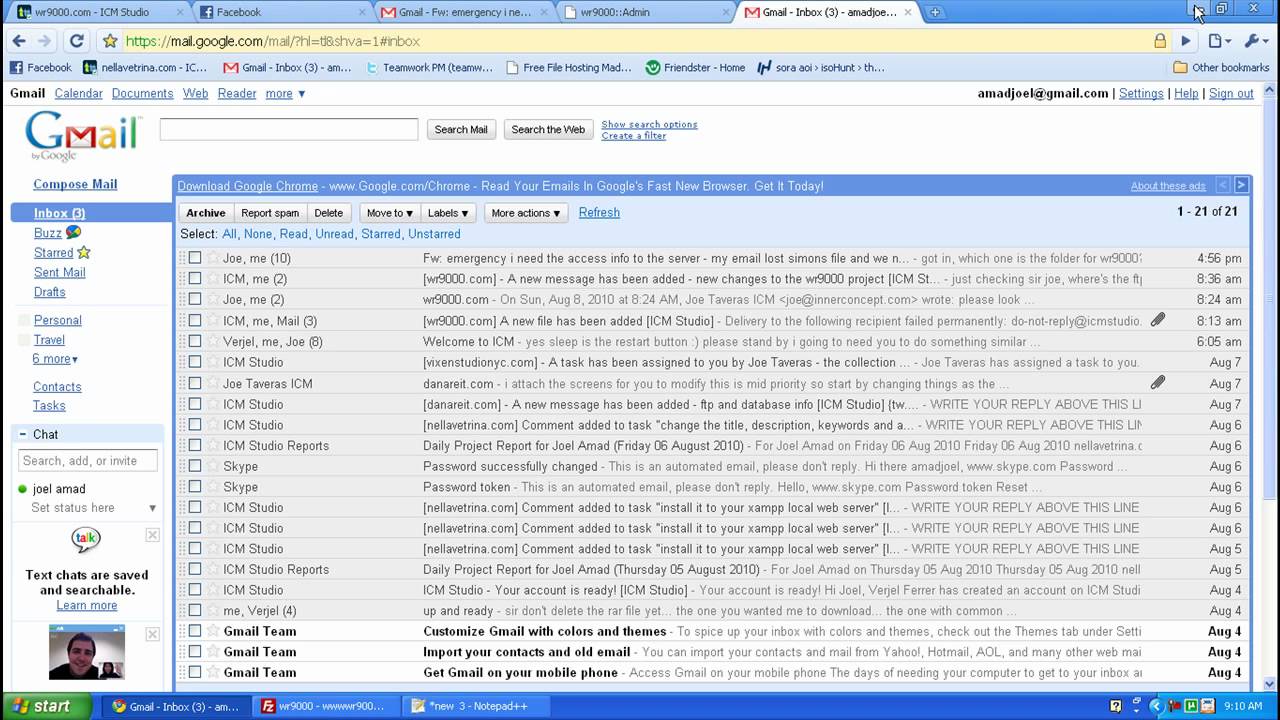The image size is (1280, 720).
Task: Tick checkbox for Joe Taveras ICM email
Action: click(195, 383)
